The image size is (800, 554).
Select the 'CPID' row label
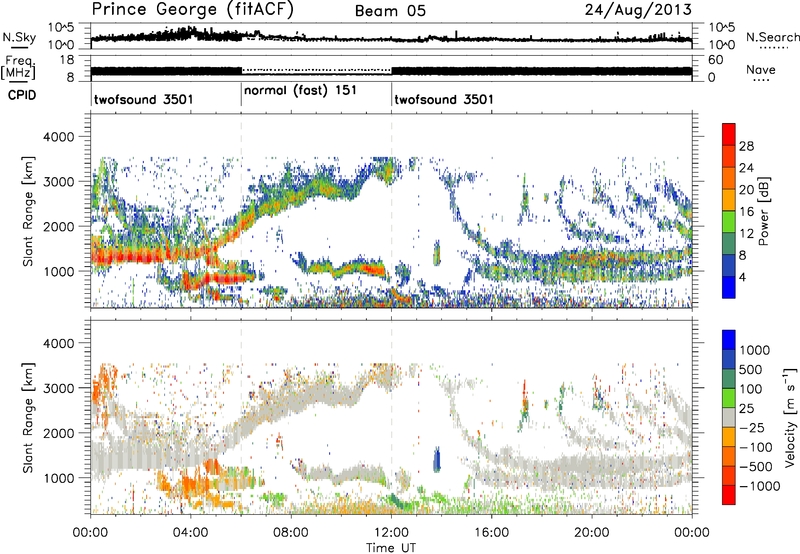tap(22, 95)
